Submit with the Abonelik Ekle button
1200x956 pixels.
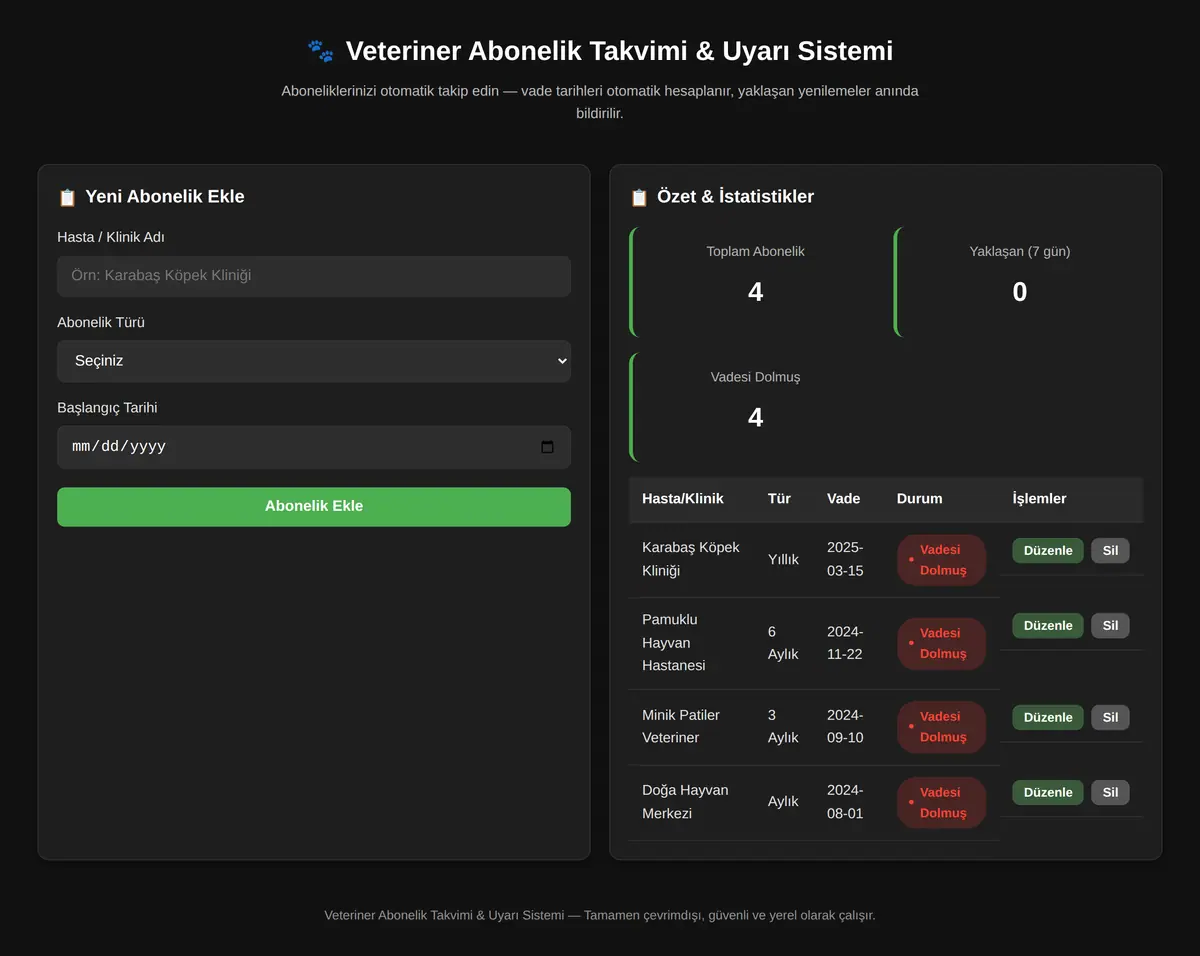(x=314, y=507)
